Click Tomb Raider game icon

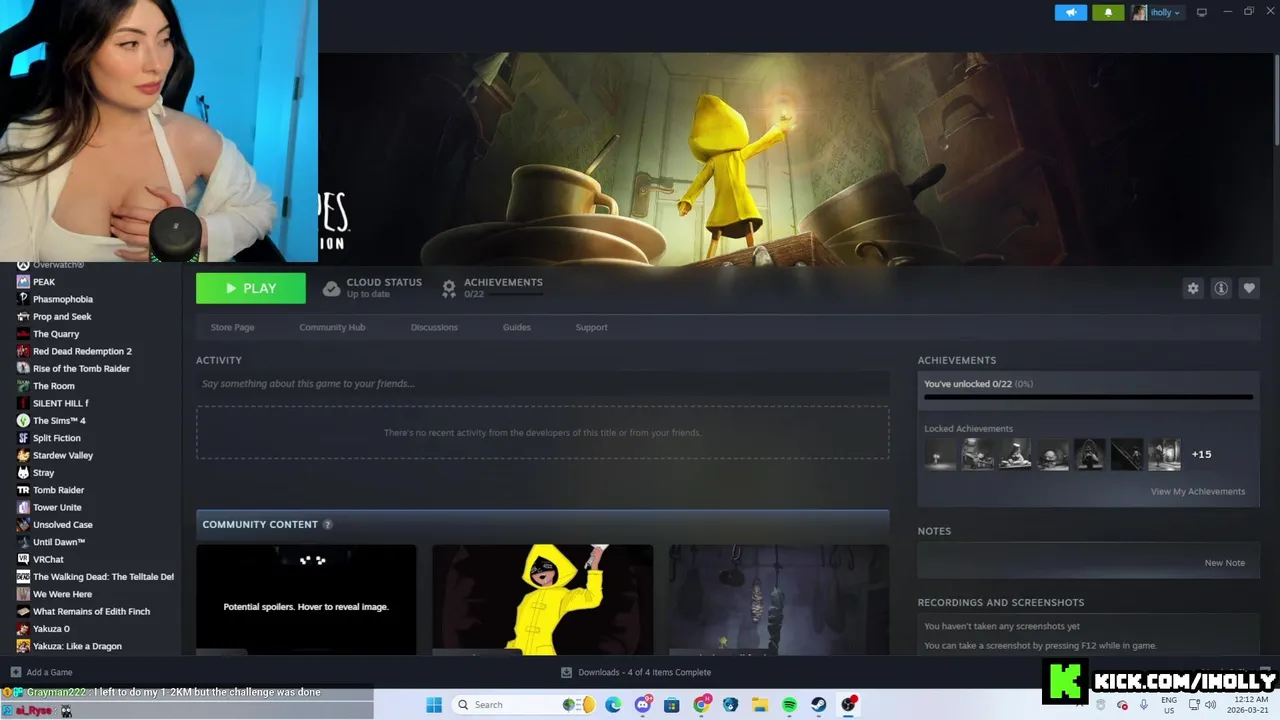pos(23,490)
